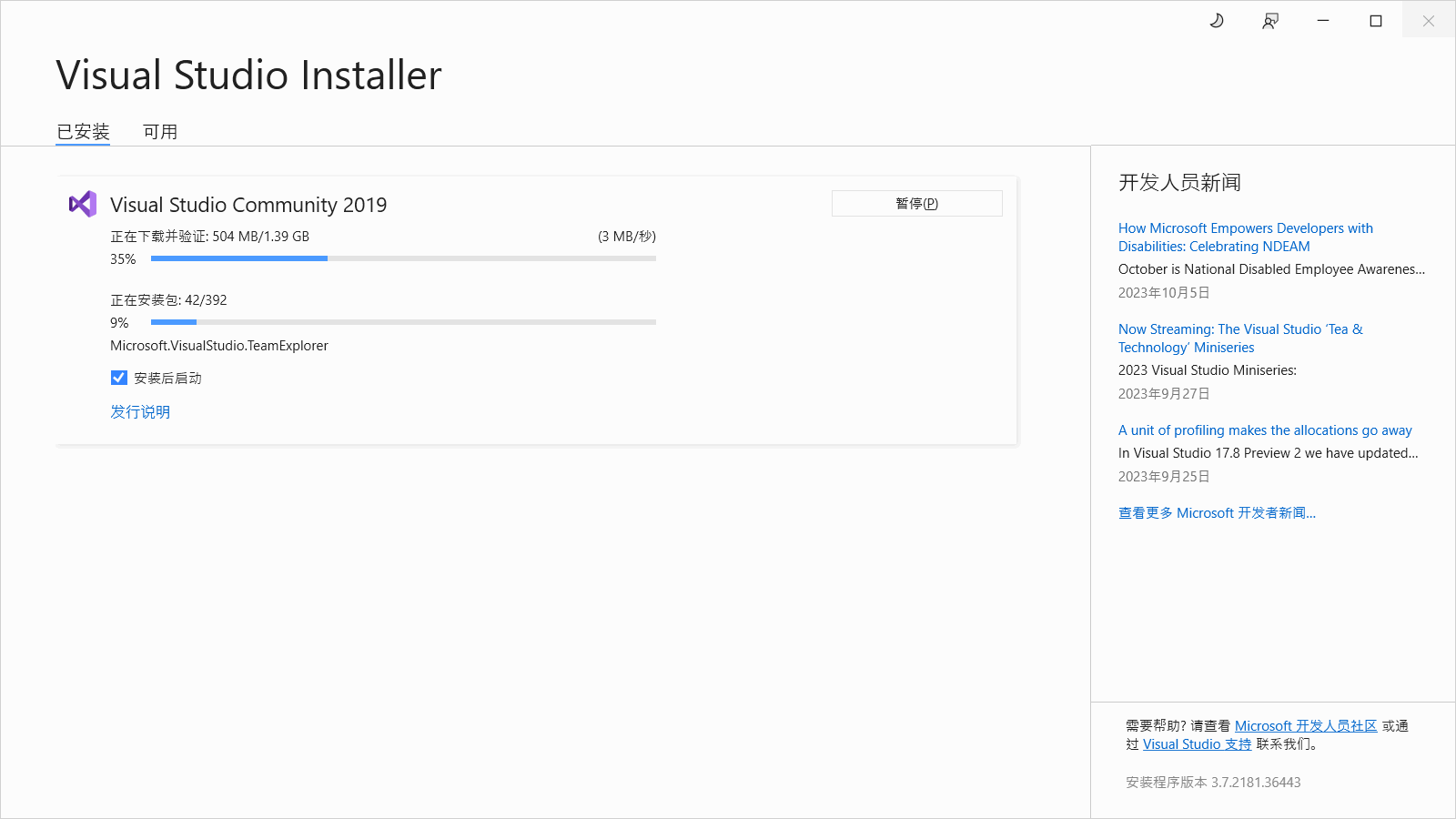The height and width of the screenshot is (819, 1456).
Task: Click the 2023年10月5日 news date
Action: click(x=1164, y=293)
